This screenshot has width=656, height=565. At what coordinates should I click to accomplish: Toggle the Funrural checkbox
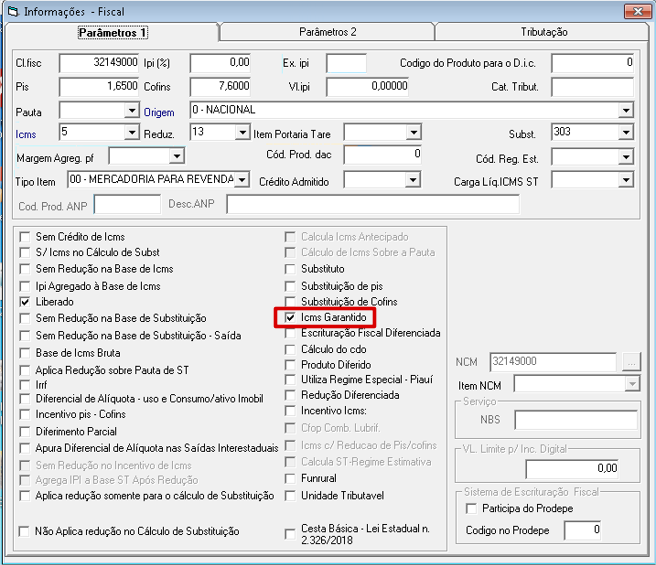coord(290,478)
